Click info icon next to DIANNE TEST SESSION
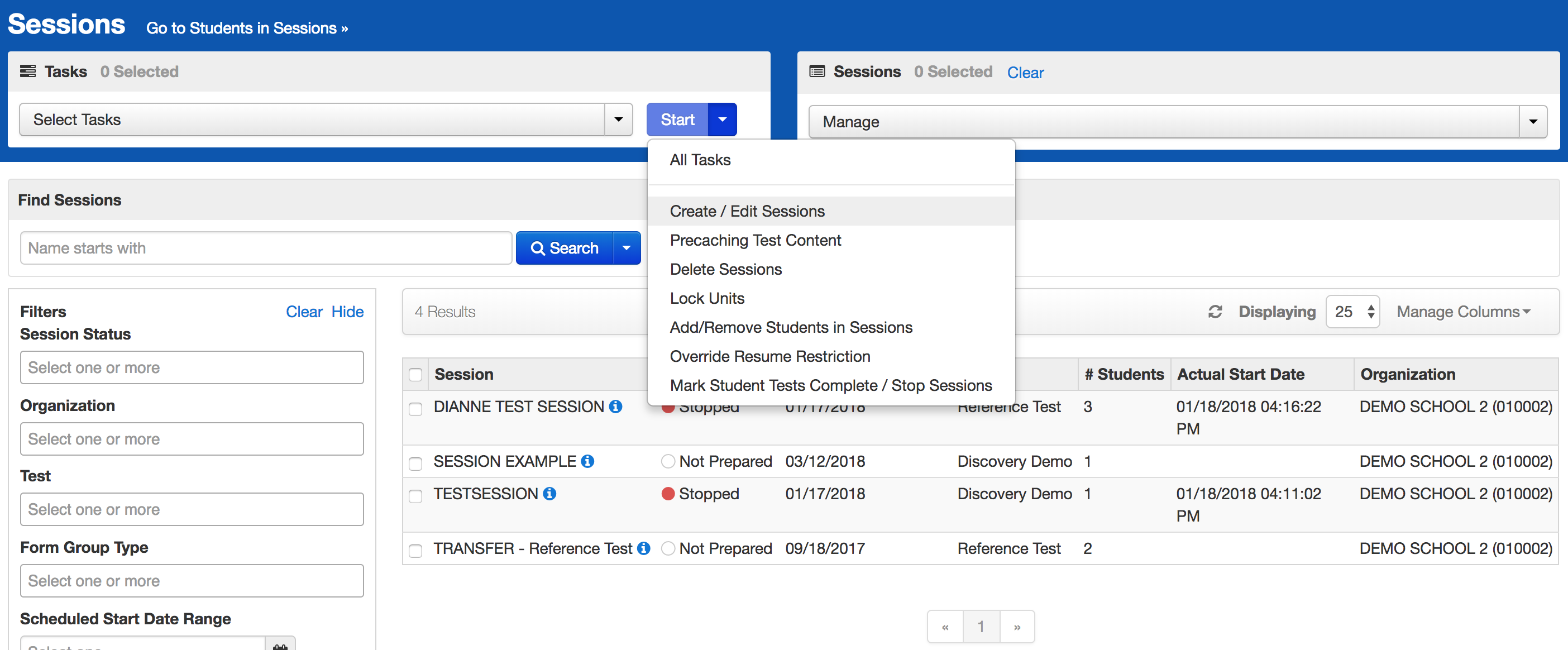This screenshot has height=650, width=1568. click(x=615, y=407)
